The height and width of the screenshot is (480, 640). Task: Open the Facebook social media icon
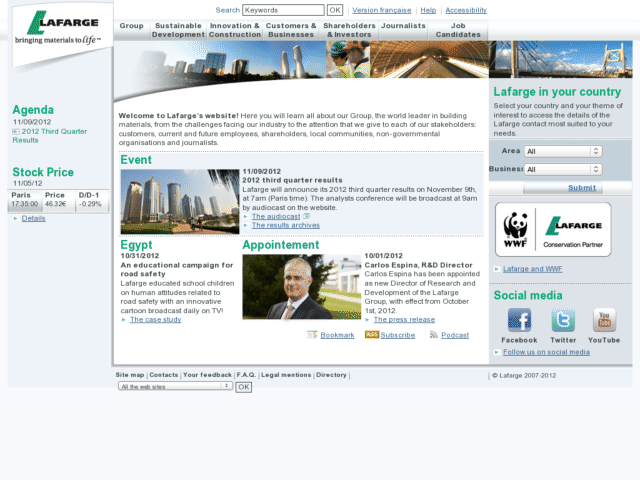tap(519, 320)
